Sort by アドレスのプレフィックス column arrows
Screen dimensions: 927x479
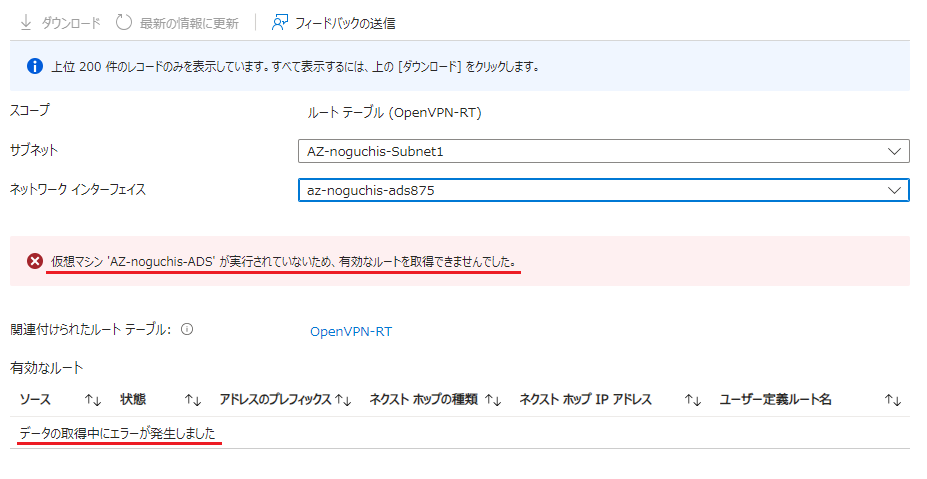[x=343, y=400]
